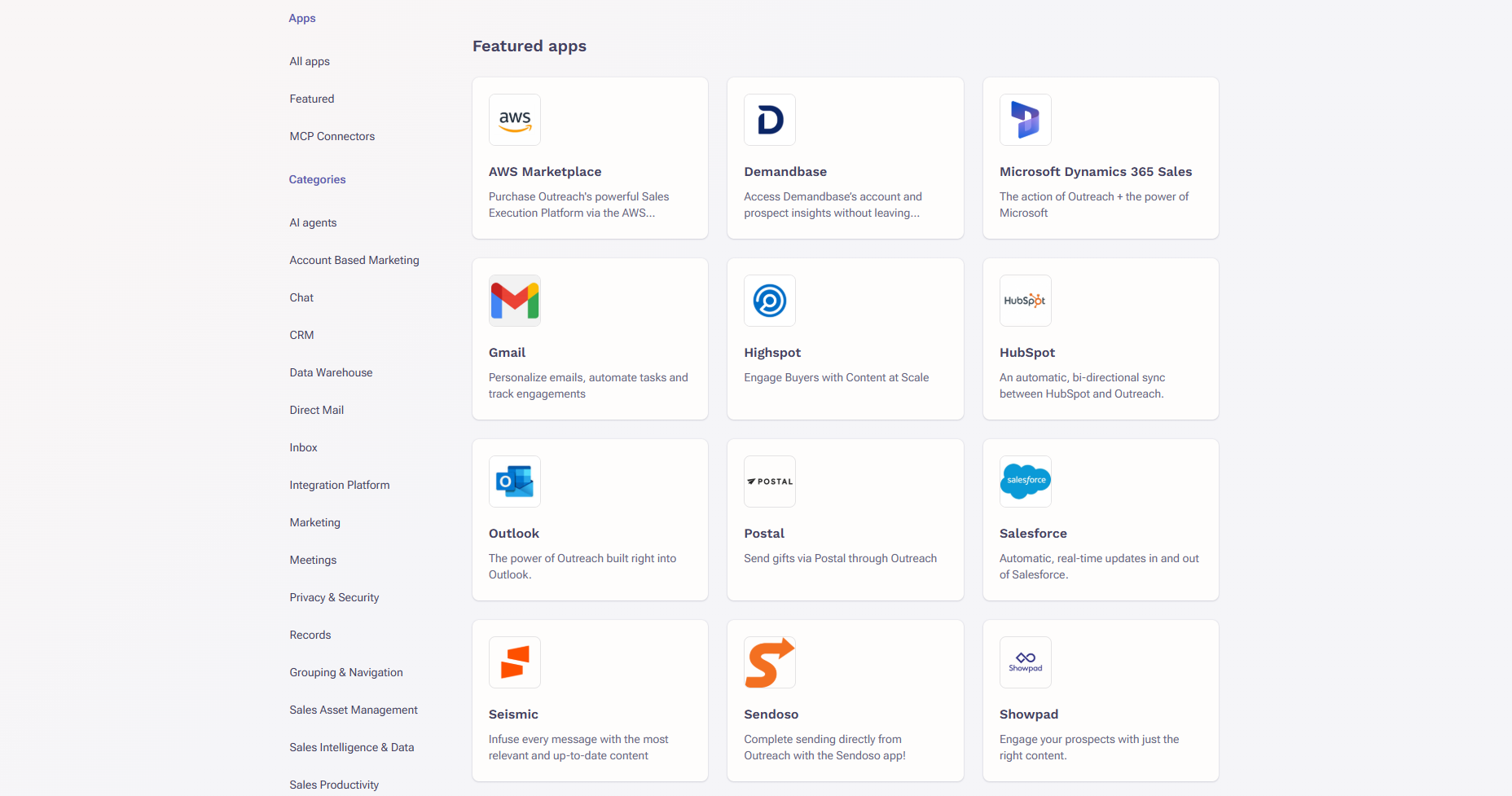Viewport: 1512px width, 796px height.
Task: Open the Sendoso app title
Action: (x=771, y=715)
